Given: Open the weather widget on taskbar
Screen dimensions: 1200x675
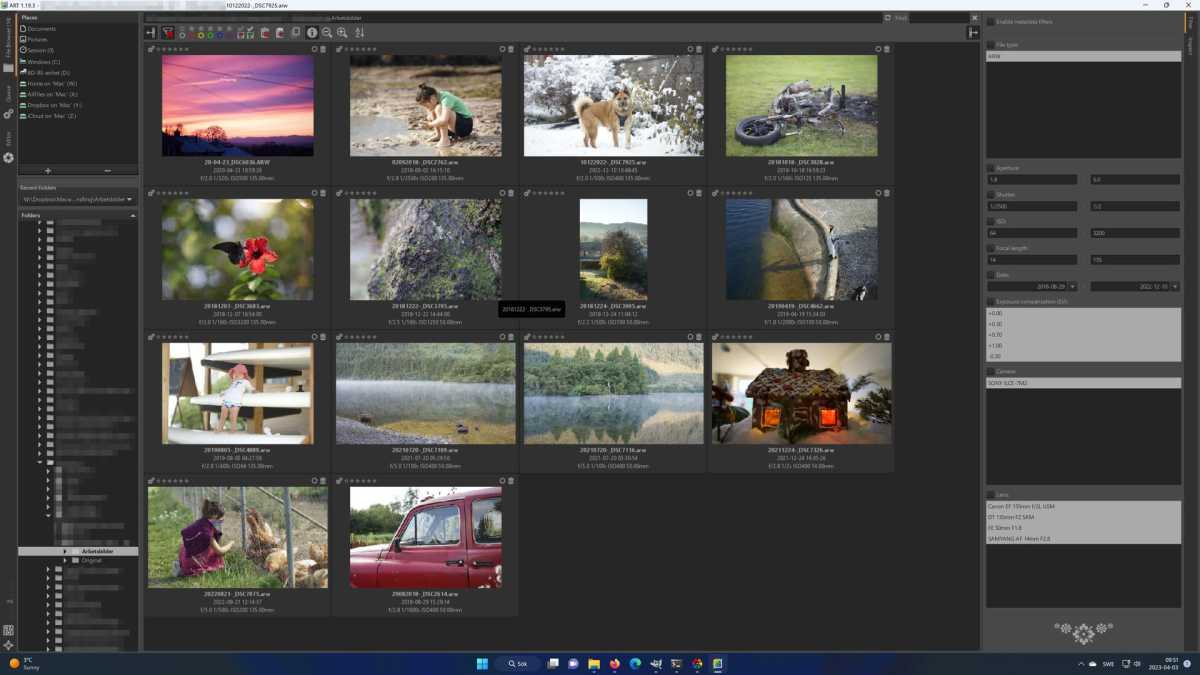Looking at the screenshot, I should tap(22, 663).
